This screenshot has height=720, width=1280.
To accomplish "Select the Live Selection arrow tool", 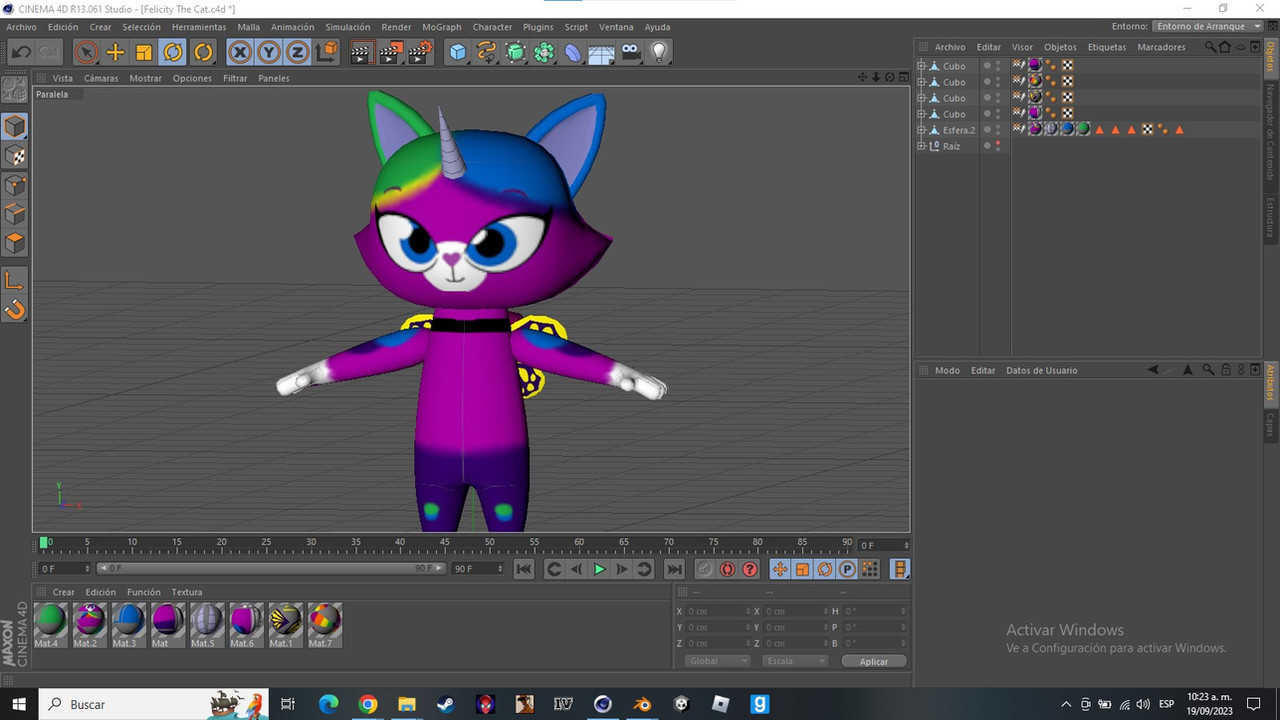I will [x=86, y=52].
